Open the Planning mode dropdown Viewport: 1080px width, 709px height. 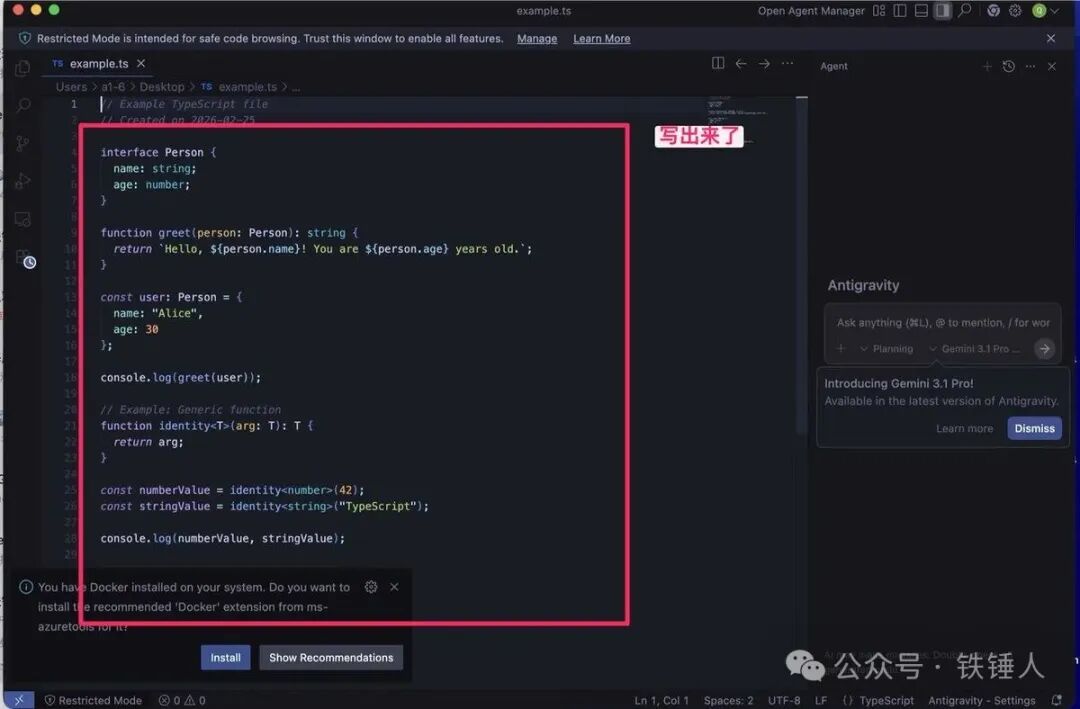[886, 349]
